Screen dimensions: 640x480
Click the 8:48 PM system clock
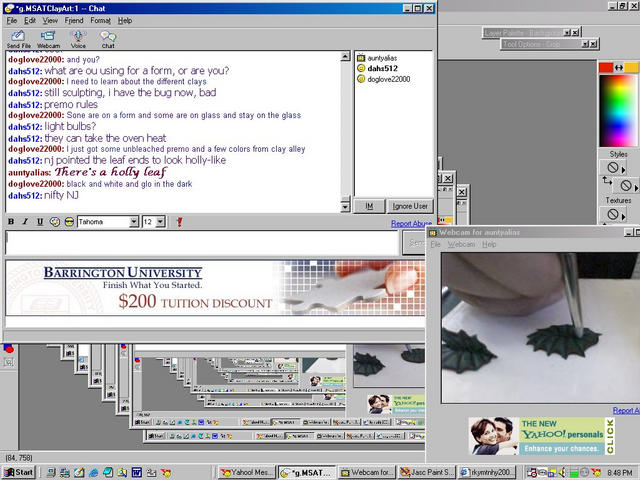point(620,473)
